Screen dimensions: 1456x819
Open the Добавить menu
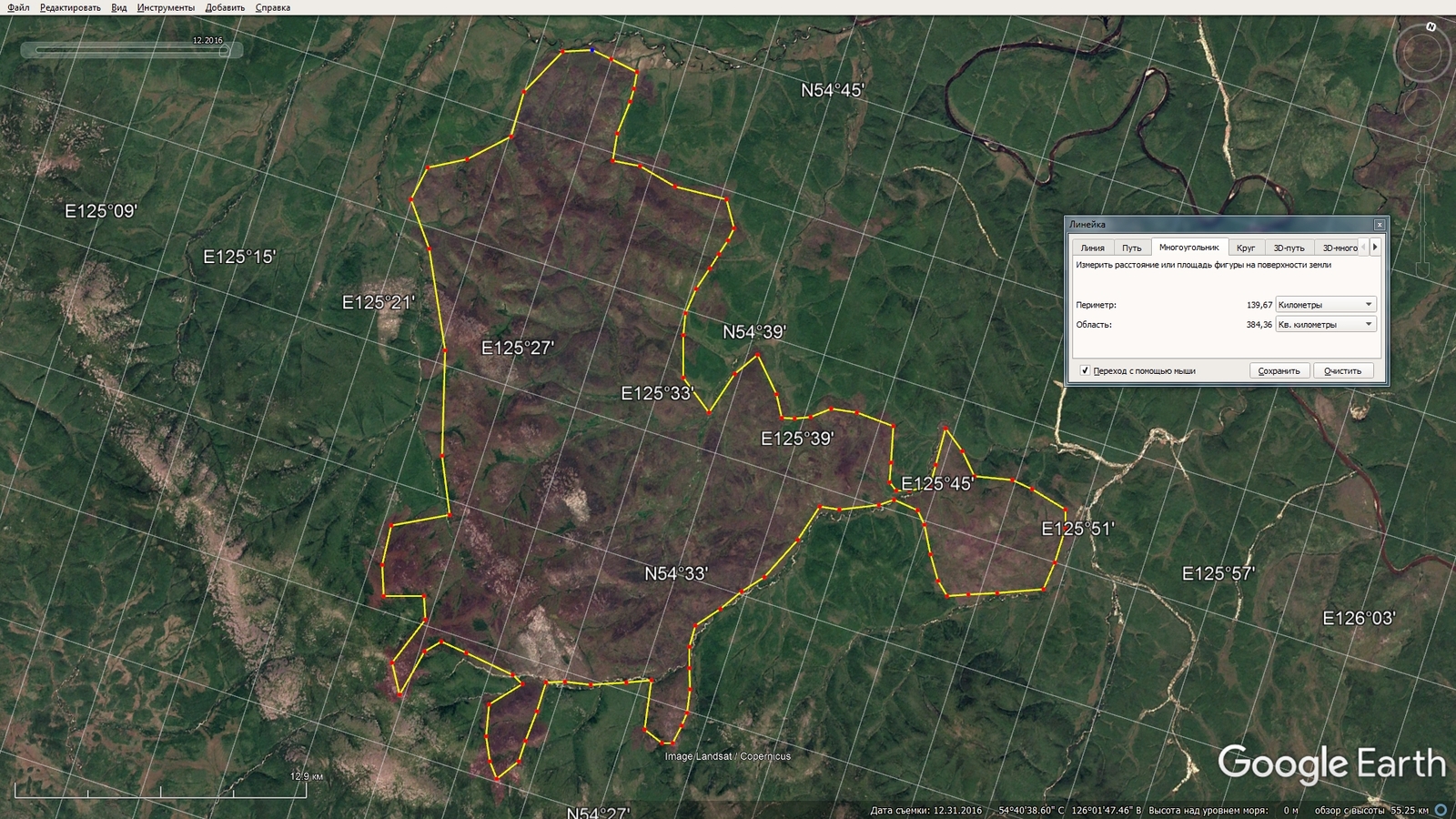pos(225,7)
